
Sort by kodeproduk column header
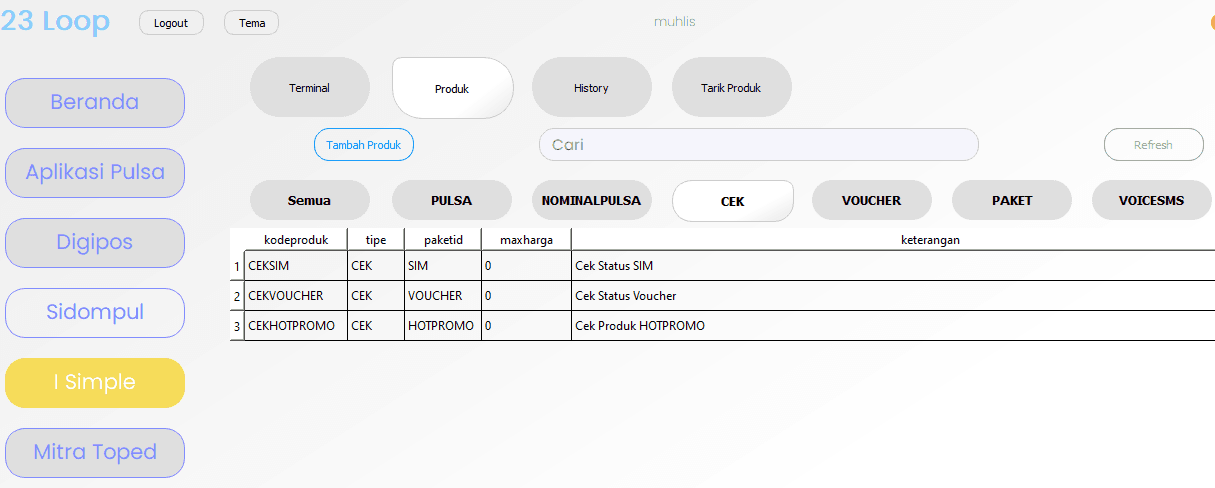[295, 240]
